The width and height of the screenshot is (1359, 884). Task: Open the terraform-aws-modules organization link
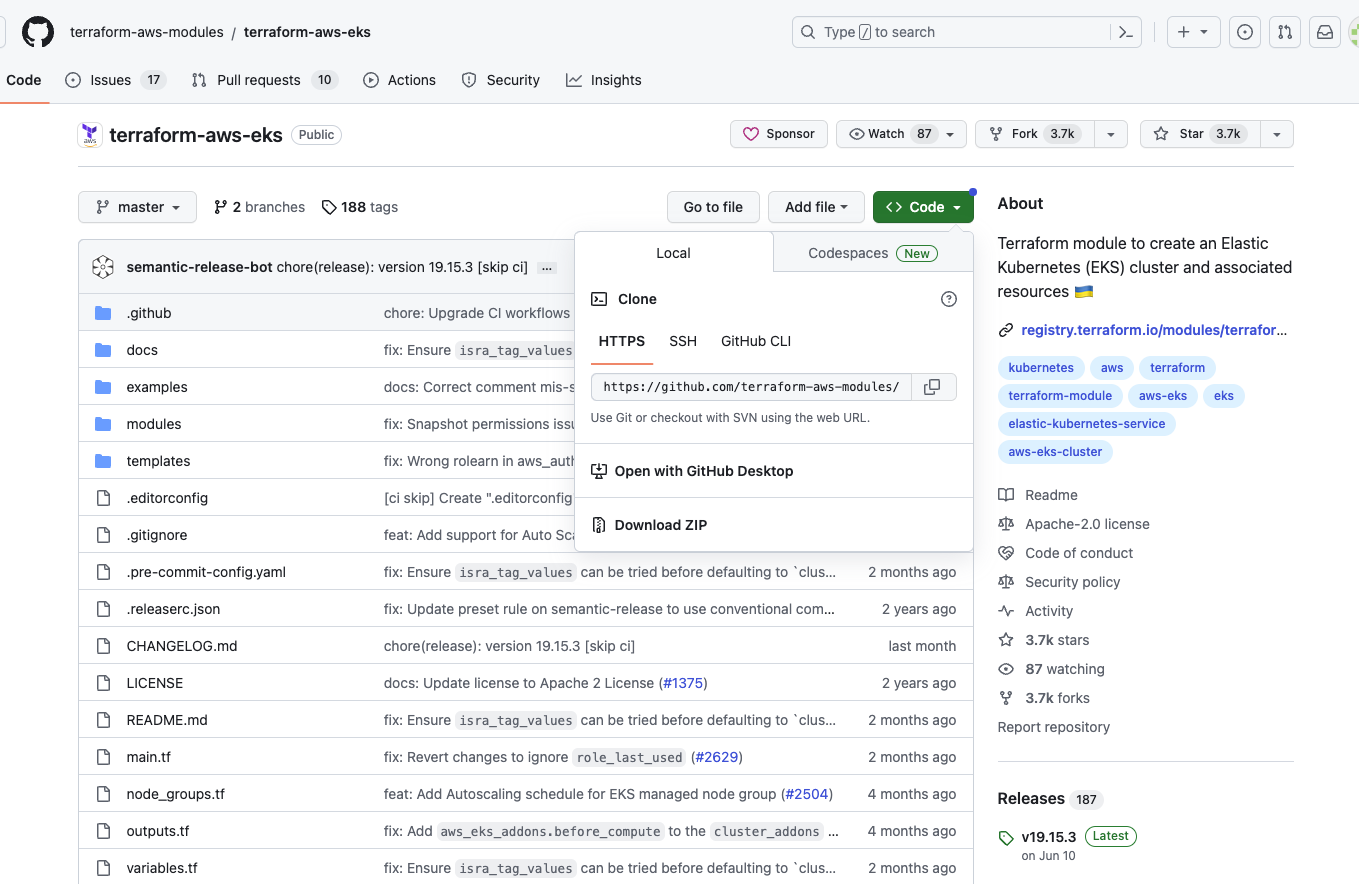147,32
